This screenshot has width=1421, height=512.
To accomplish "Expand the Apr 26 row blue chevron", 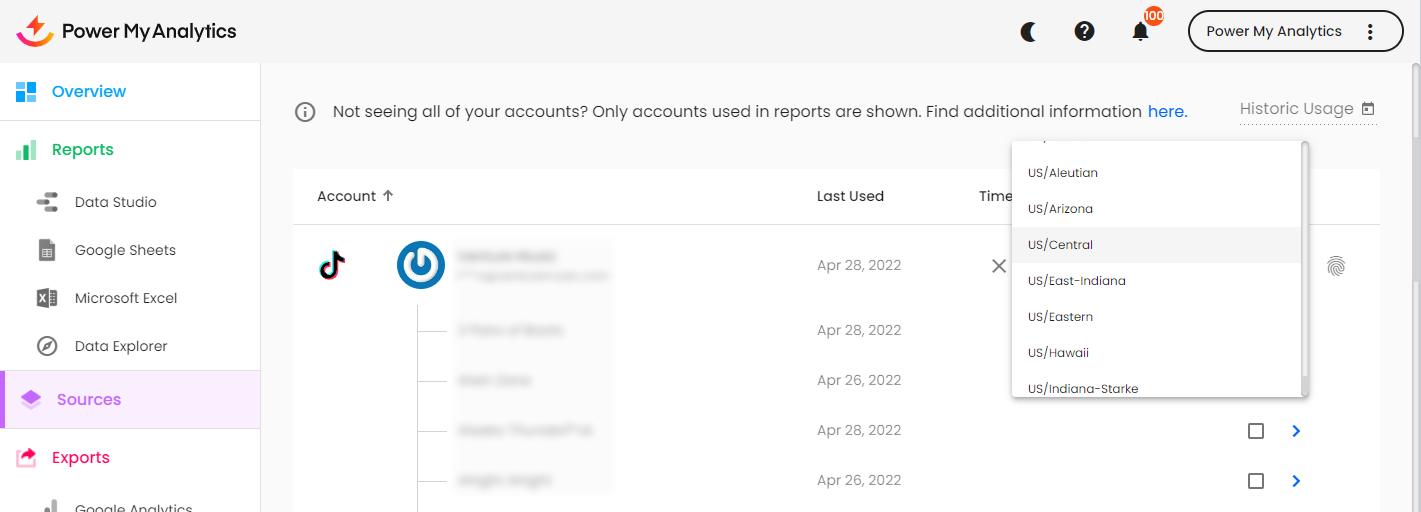I will pos(1296,481).
